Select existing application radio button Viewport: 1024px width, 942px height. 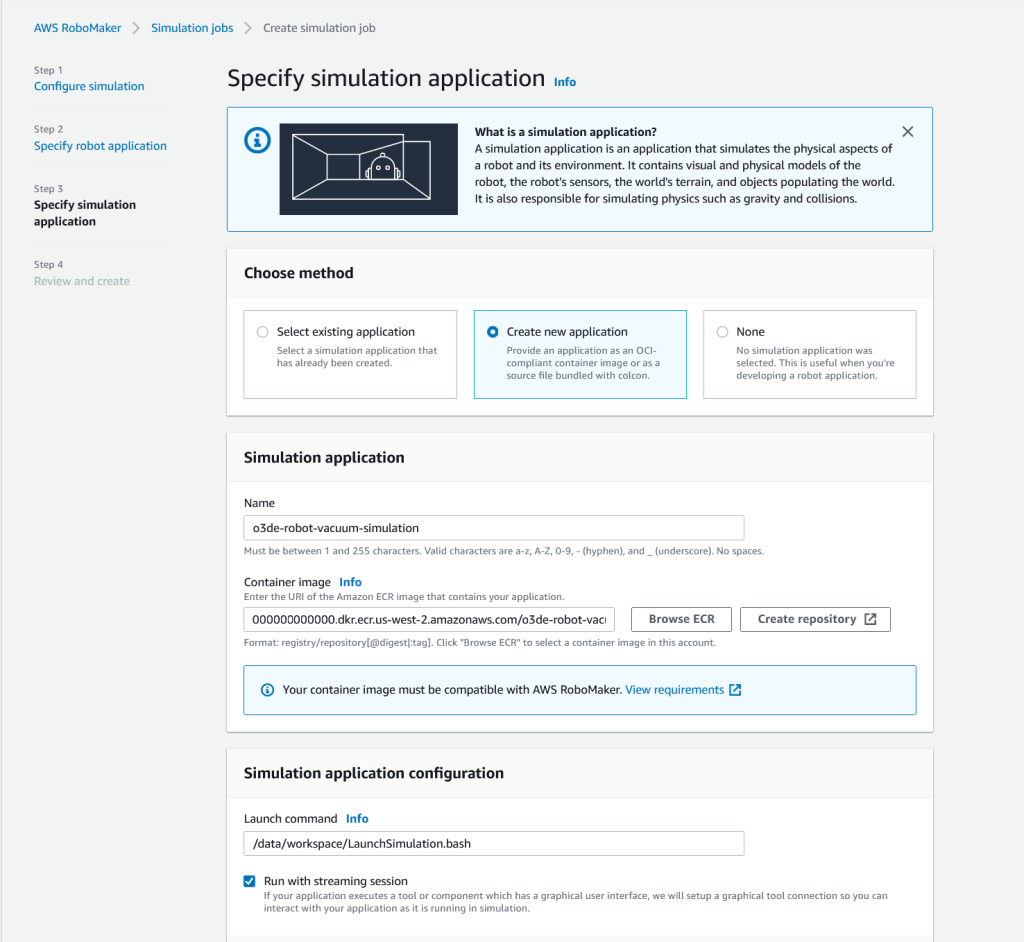[x=263, y=332]
